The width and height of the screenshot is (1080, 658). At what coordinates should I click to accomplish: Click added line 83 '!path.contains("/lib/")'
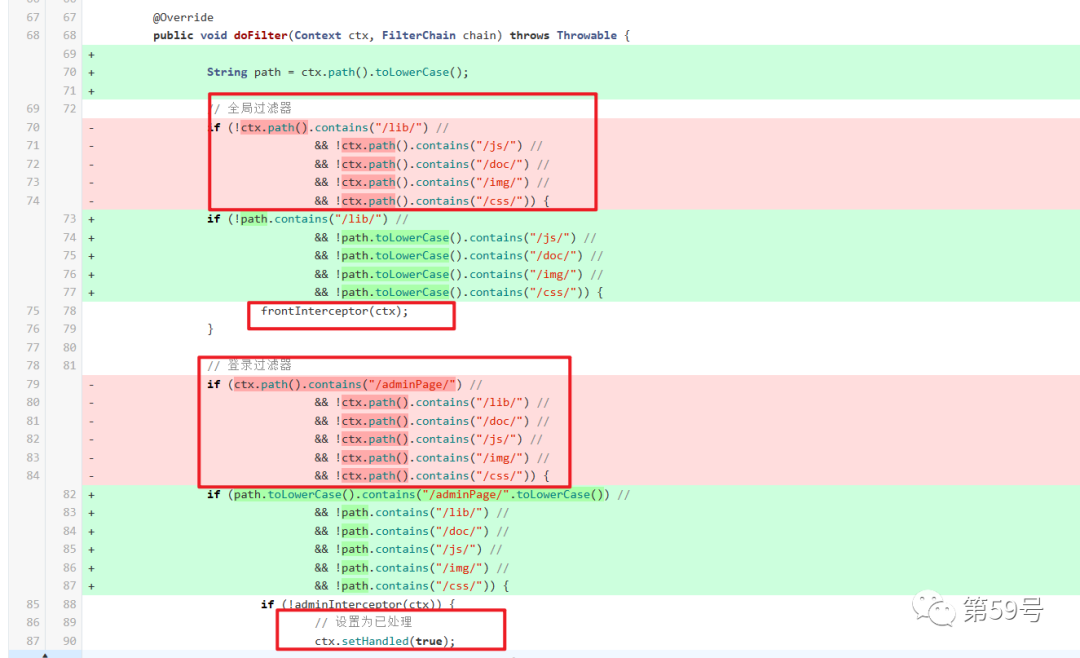412,513
